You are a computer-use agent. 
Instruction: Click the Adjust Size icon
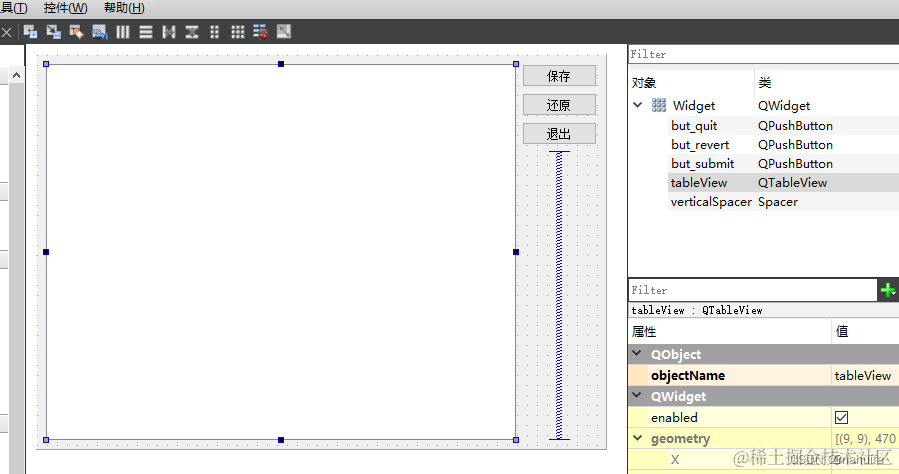pyautogui.click(x=284, y=32)
